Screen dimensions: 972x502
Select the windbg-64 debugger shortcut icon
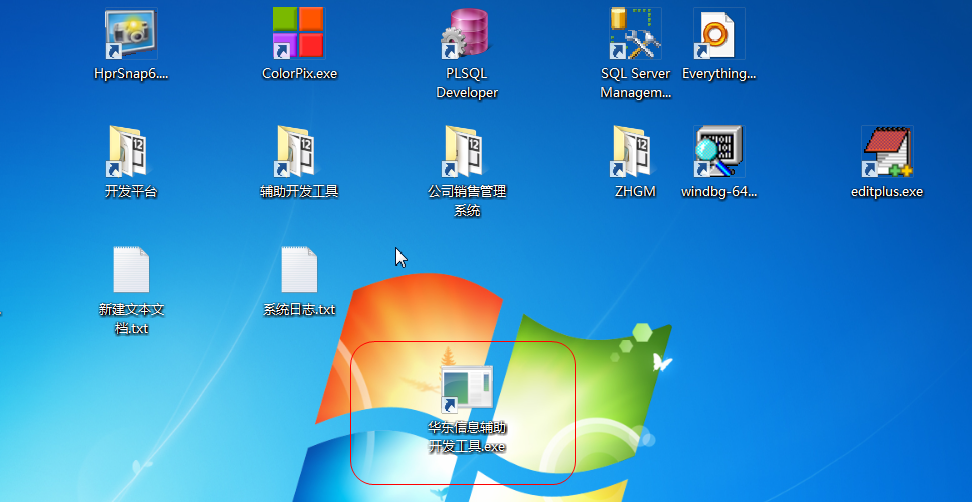720,151
